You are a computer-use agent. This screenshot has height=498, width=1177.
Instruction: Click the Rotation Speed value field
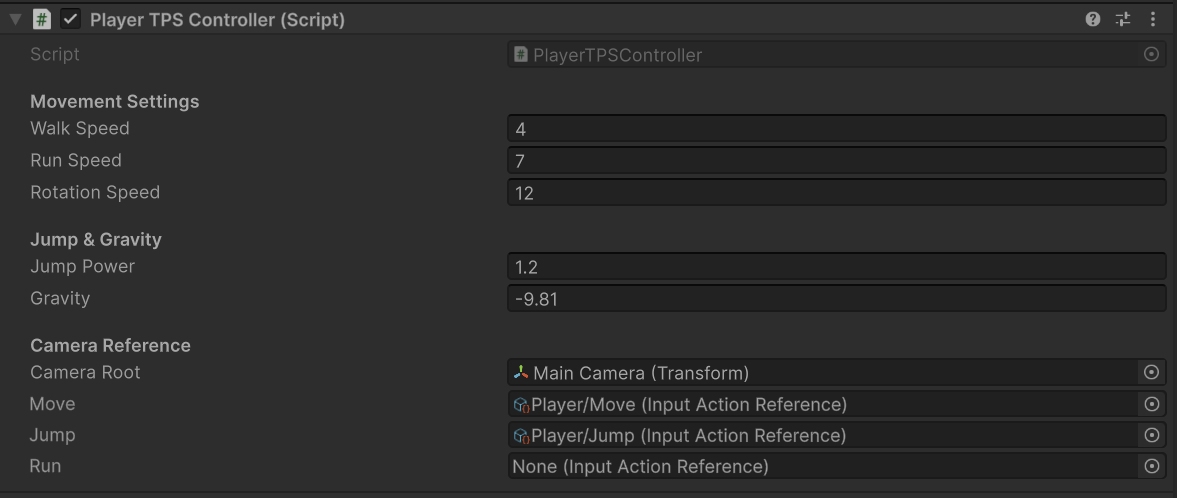[x=836, y=193]
